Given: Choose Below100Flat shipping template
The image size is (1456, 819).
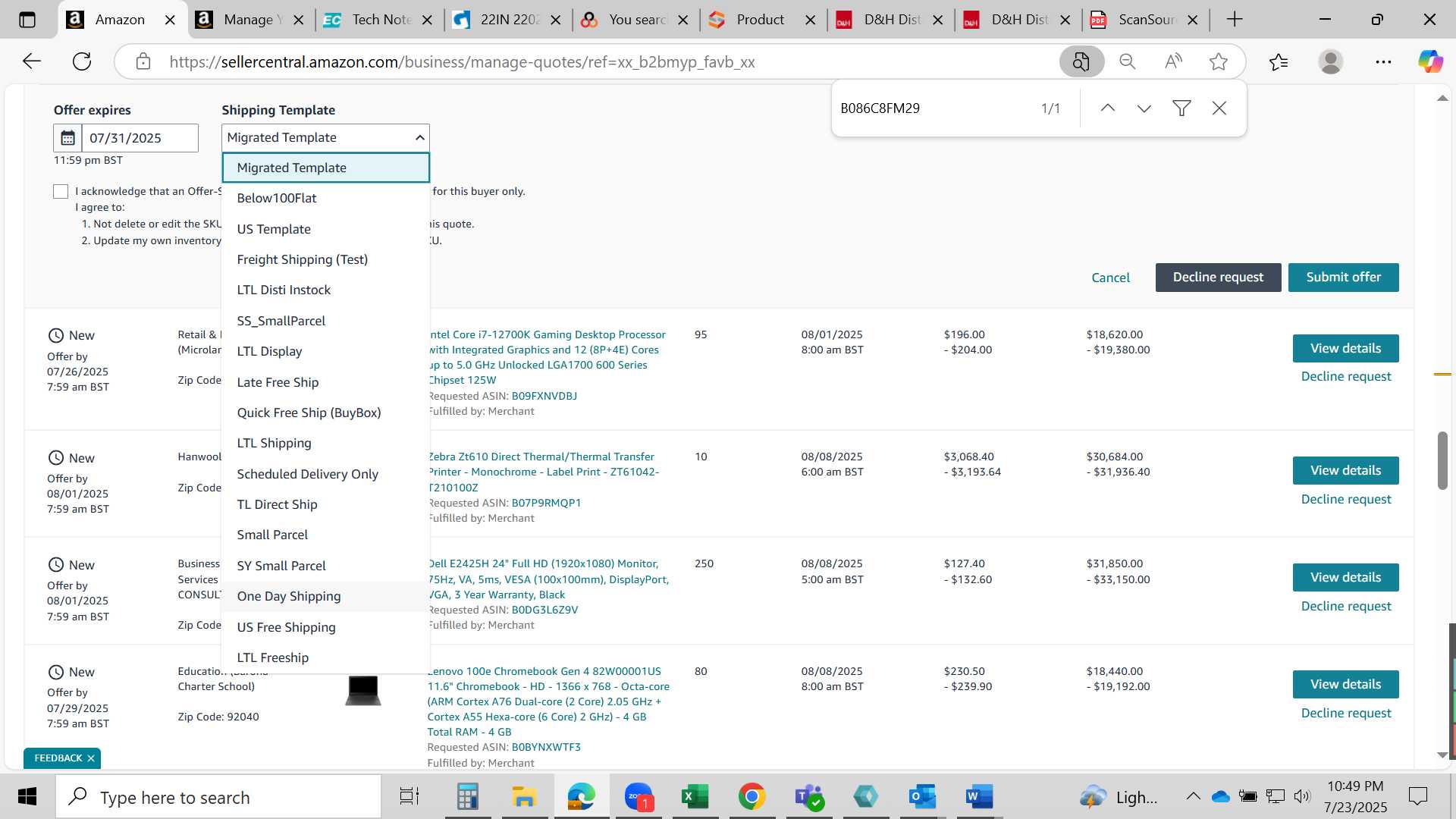Looking at the screenshot, I should (x=325, y=198).
